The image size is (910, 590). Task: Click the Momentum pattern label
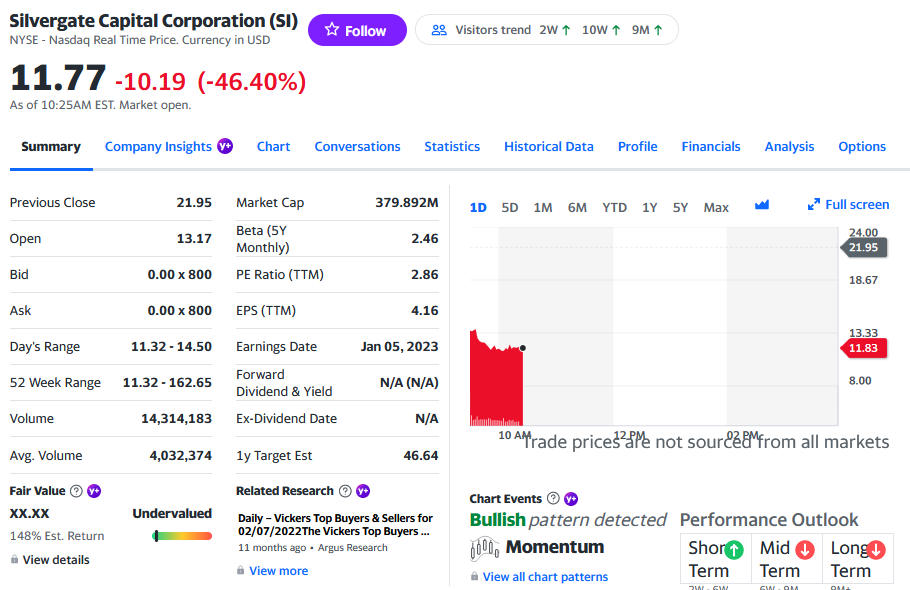point(555,547)
